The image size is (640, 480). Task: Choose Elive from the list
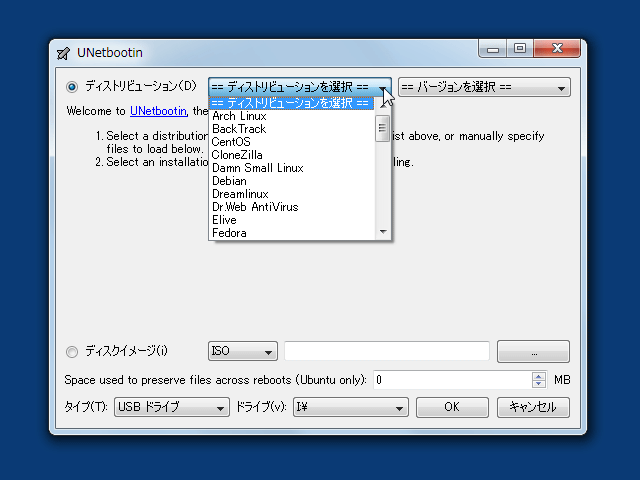tap(291, 220)
